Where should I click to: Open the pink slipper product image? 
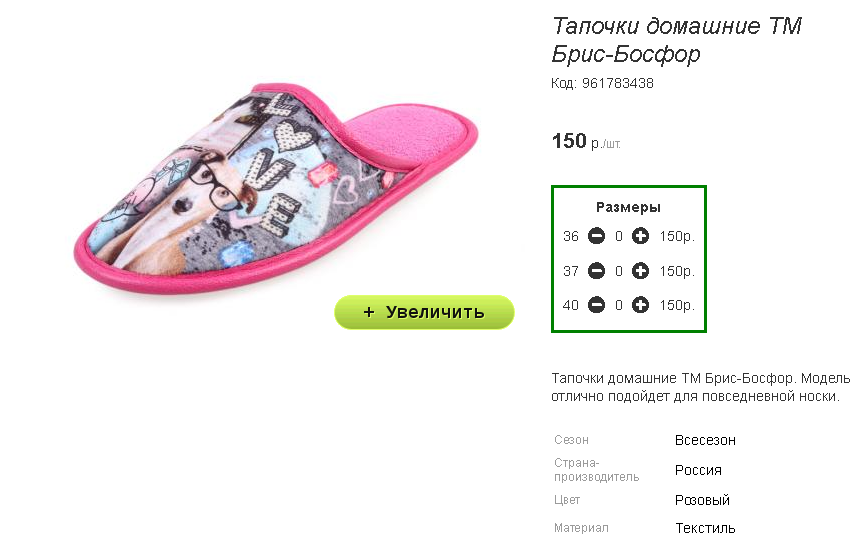click(275, 190)
